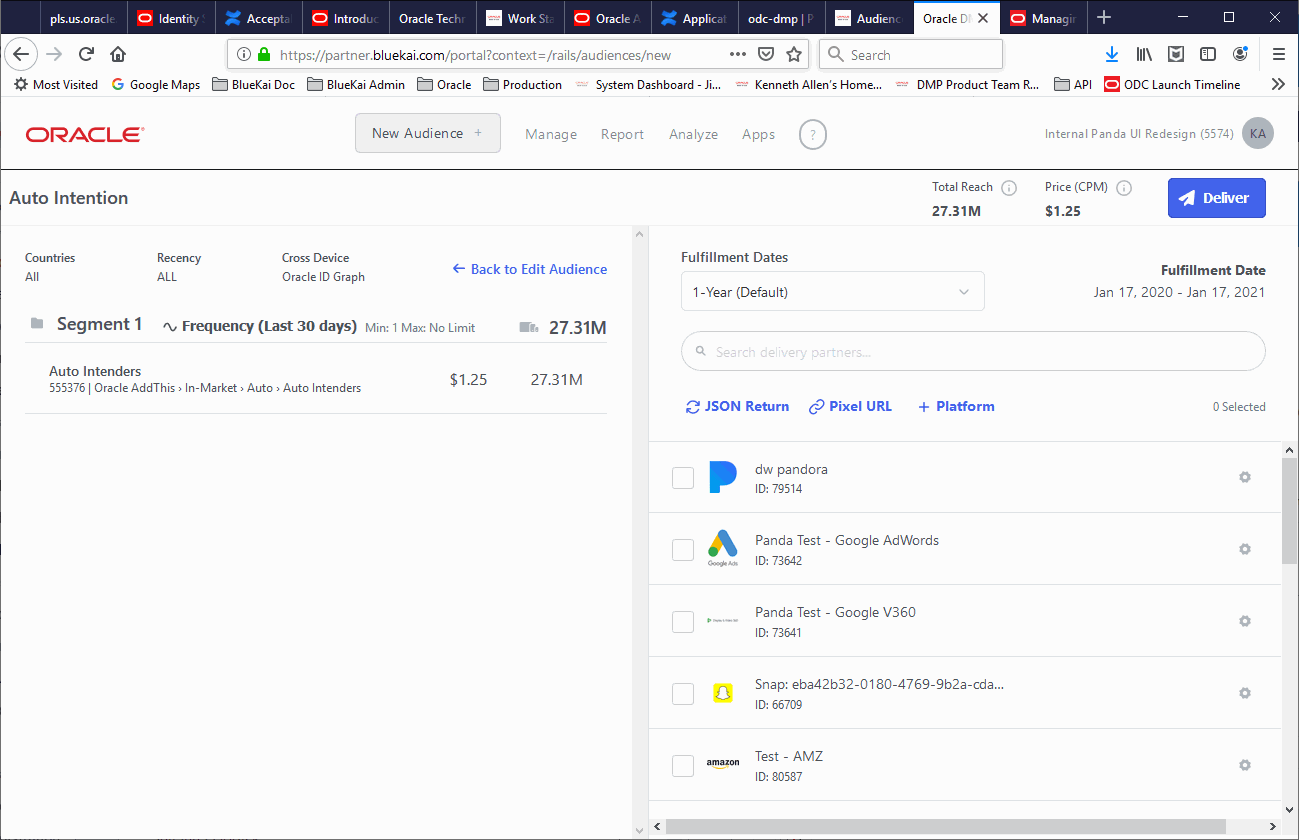Click the Price (CPM) info icon
The height and width of the screenshot is (840, 1299).
click(x=1123, y=187)
